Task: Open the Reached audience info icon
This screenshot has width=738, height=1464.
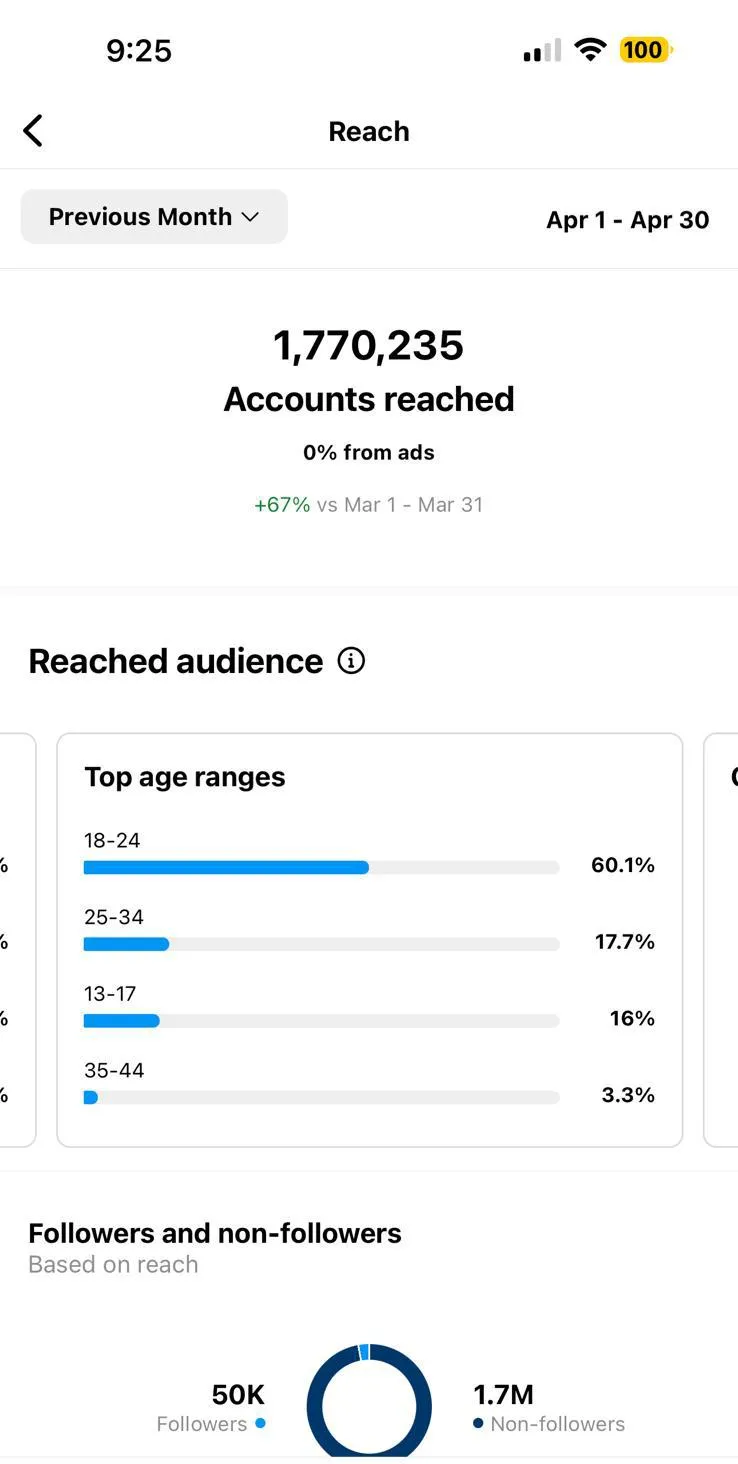Action: (x=350, y=660)
